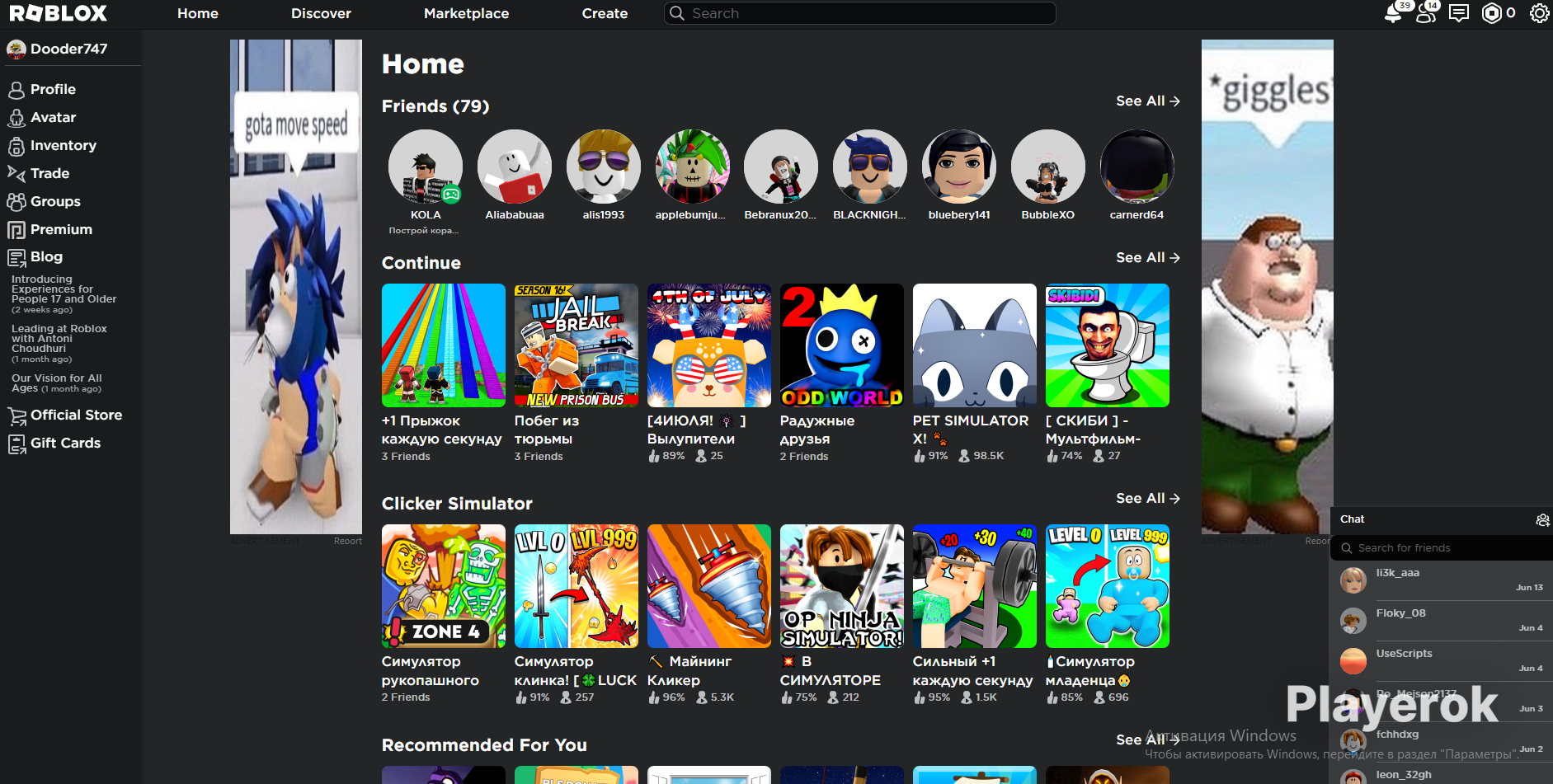Open the weightlifting +20 +30 game thumbnail

click(975, 586)
